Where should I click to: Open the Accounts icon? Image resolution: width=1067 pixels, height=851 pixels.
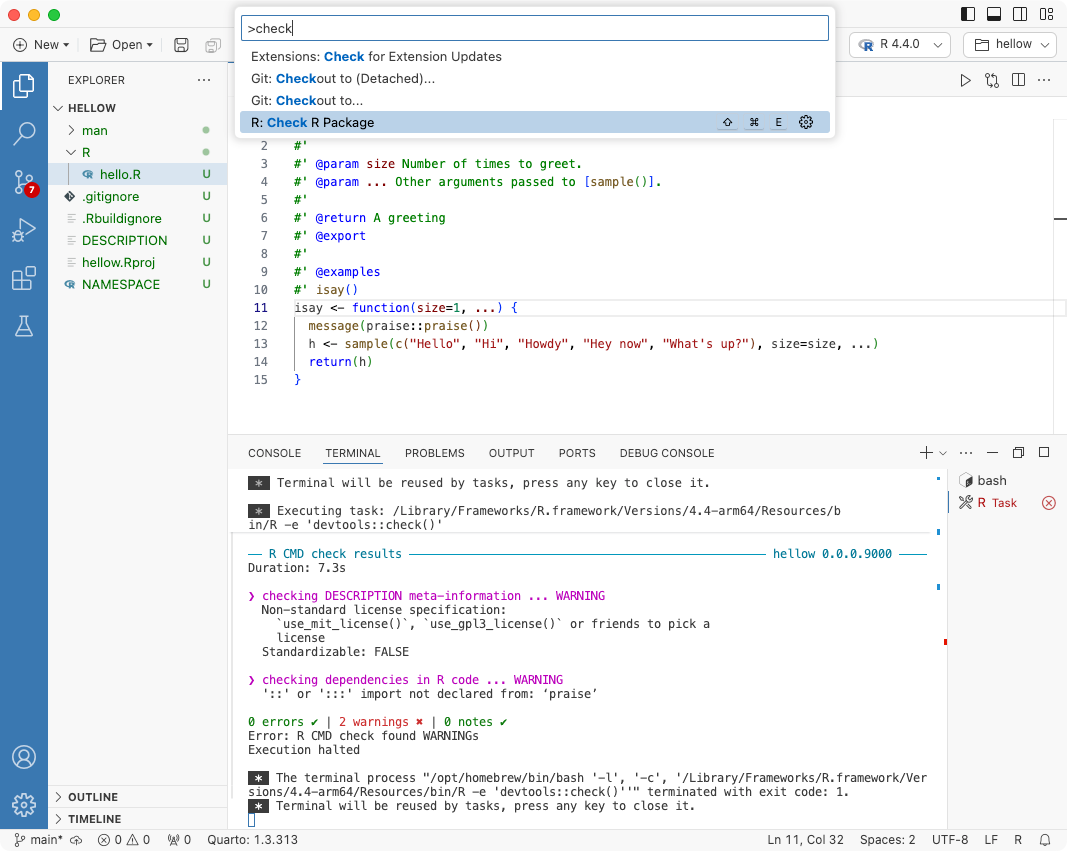click(x=24, y=757)
